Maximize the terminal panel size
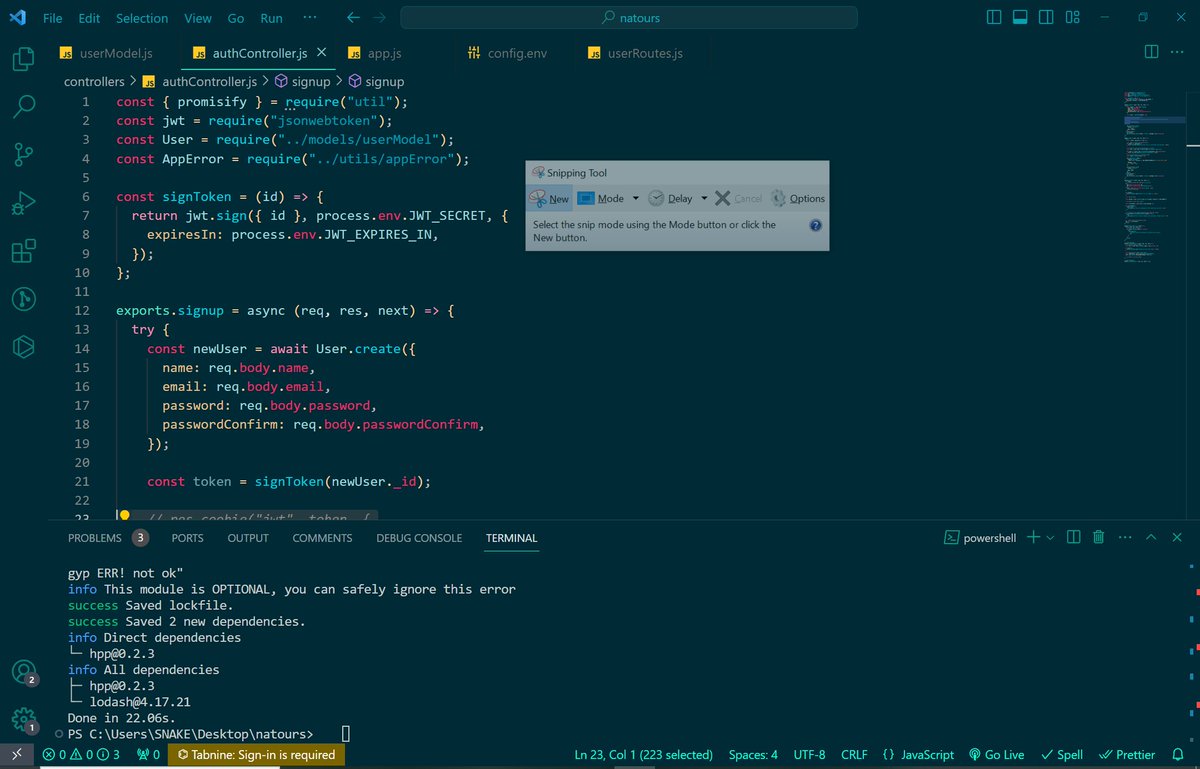1200x769 pixels. pos(1150,537)
